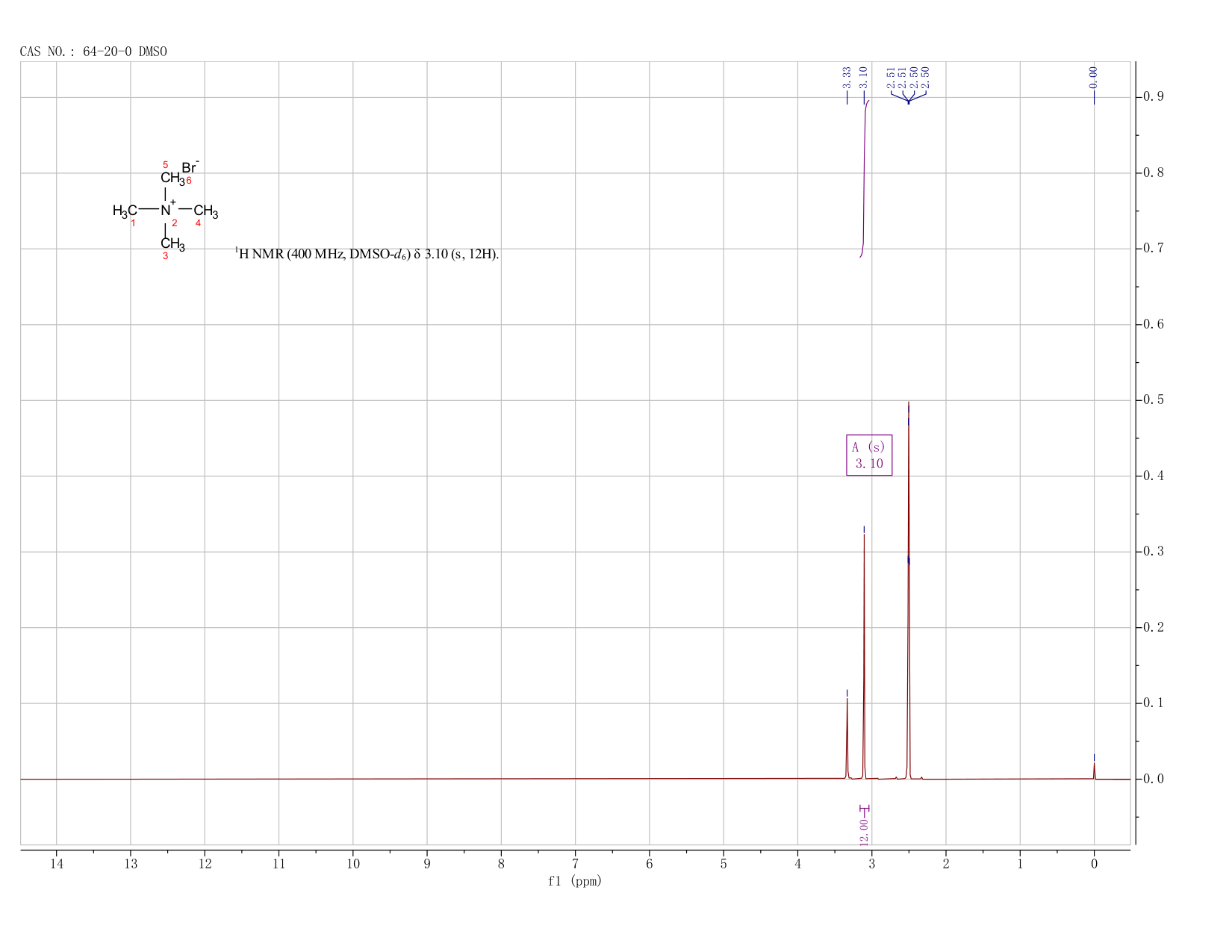Screen dimensions: 1232x952
Task: Click the f1 (ppm) axis title
Action: [575, 881]
